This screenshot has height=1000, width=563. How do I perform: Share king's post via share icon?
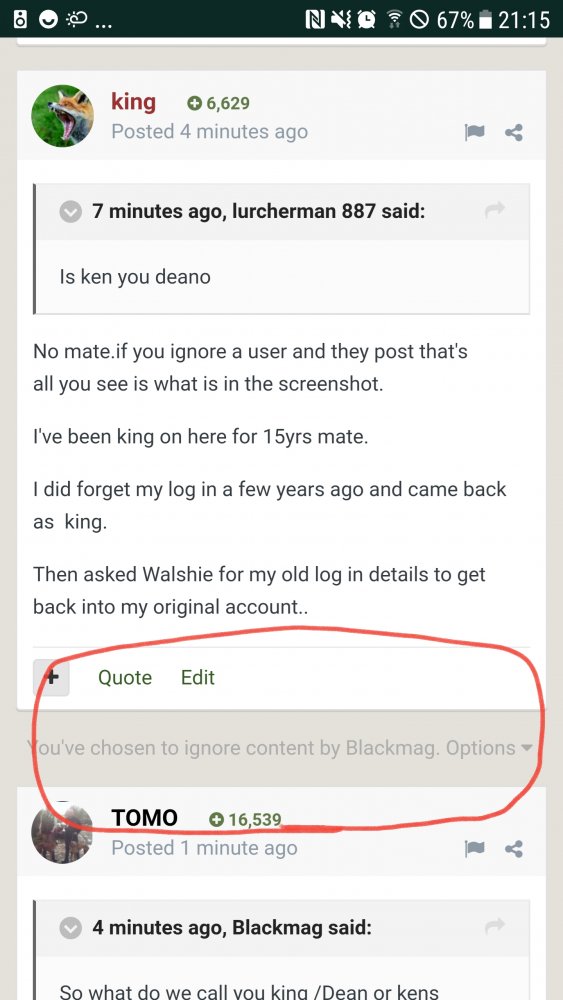click(x=514, y=132)
